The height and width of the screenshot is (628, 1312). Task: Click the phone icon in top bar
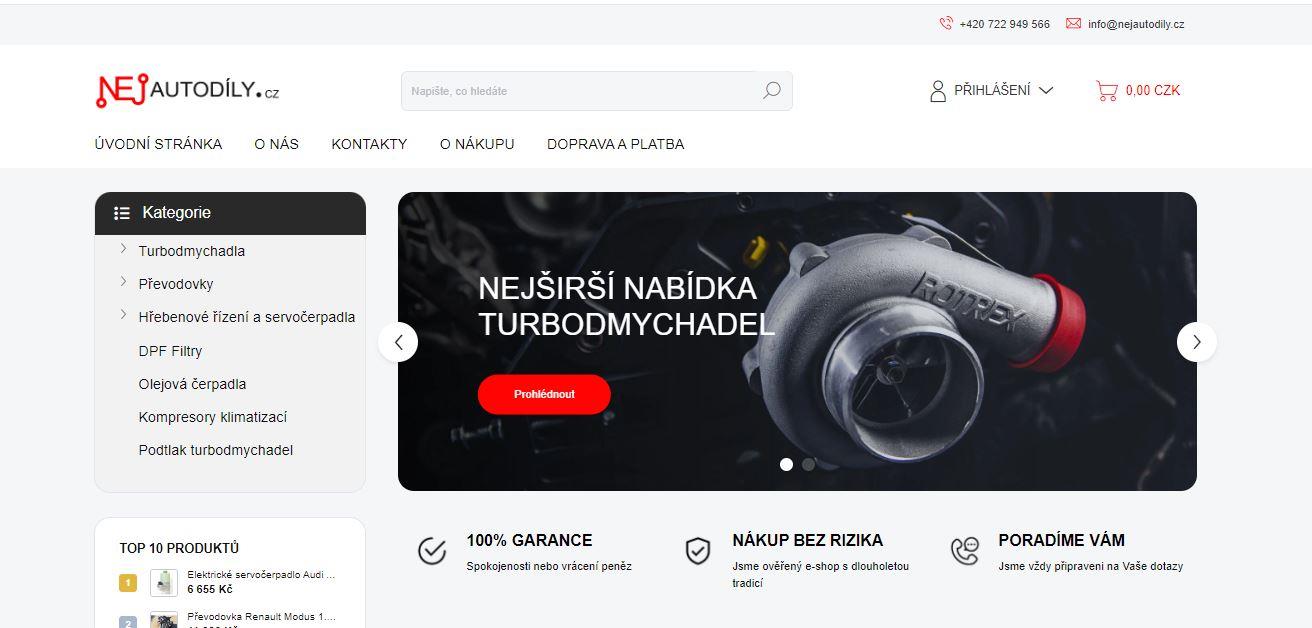click(x=945, y=24)
